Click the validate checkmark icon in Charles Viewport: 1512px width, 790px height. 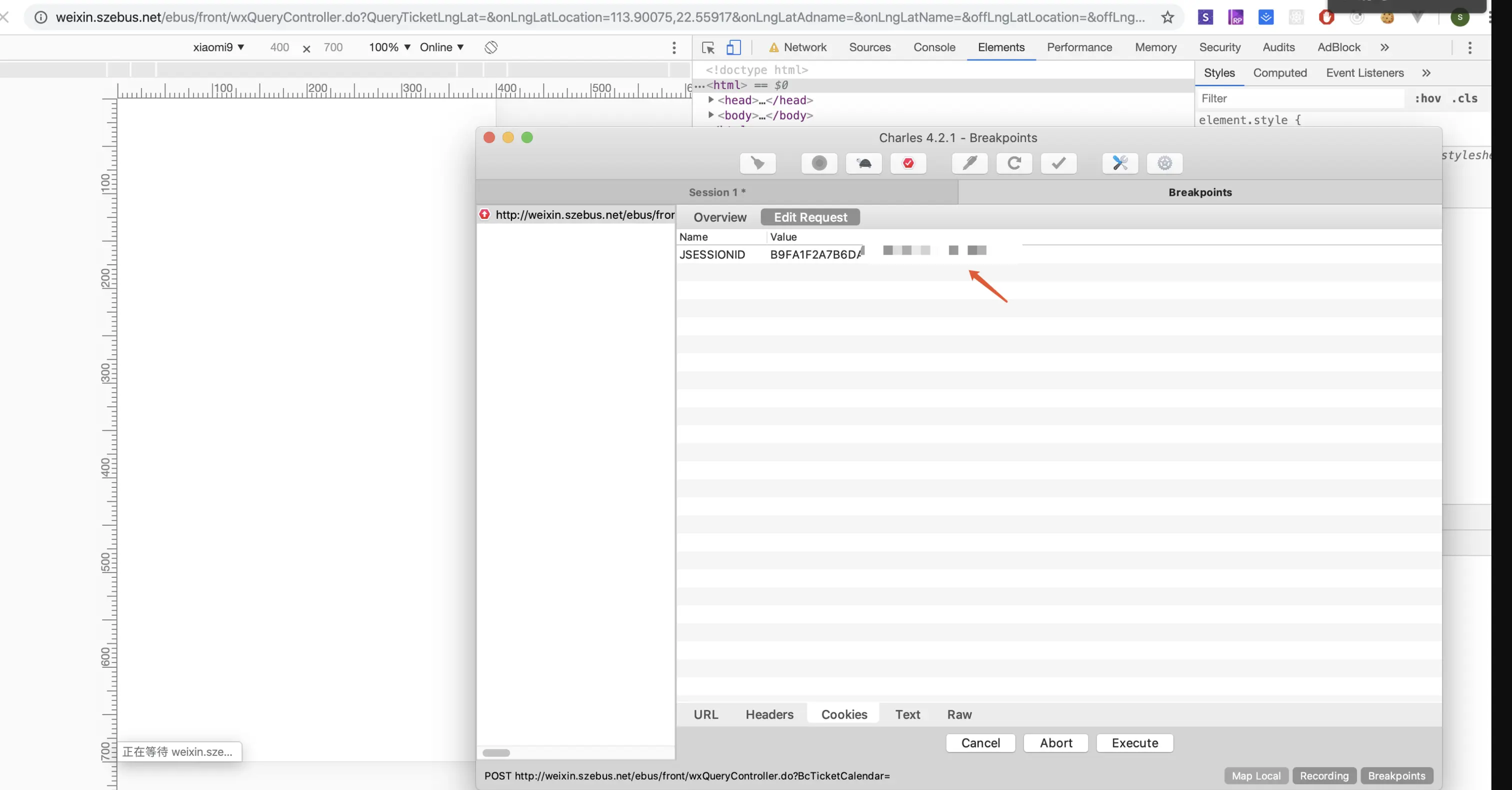(1058, 163)
